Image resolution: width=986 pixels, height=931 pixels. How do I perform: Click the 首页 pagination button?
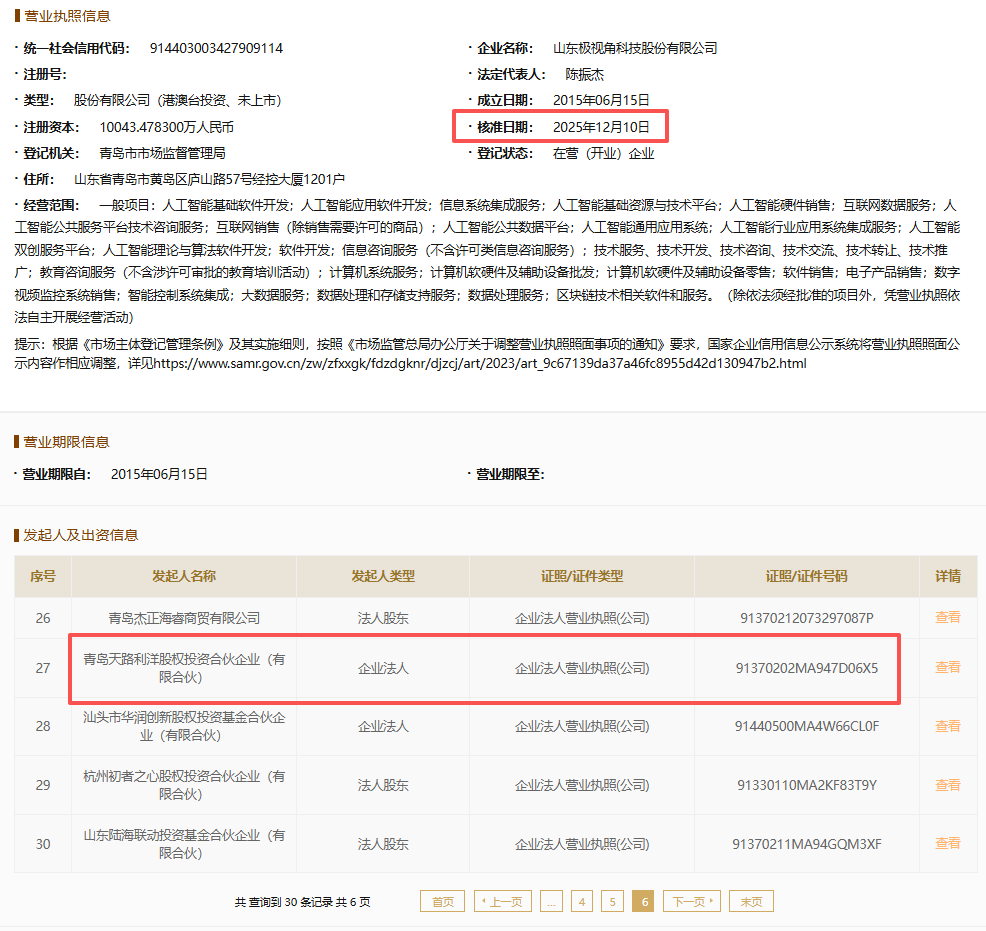[441, 901]
